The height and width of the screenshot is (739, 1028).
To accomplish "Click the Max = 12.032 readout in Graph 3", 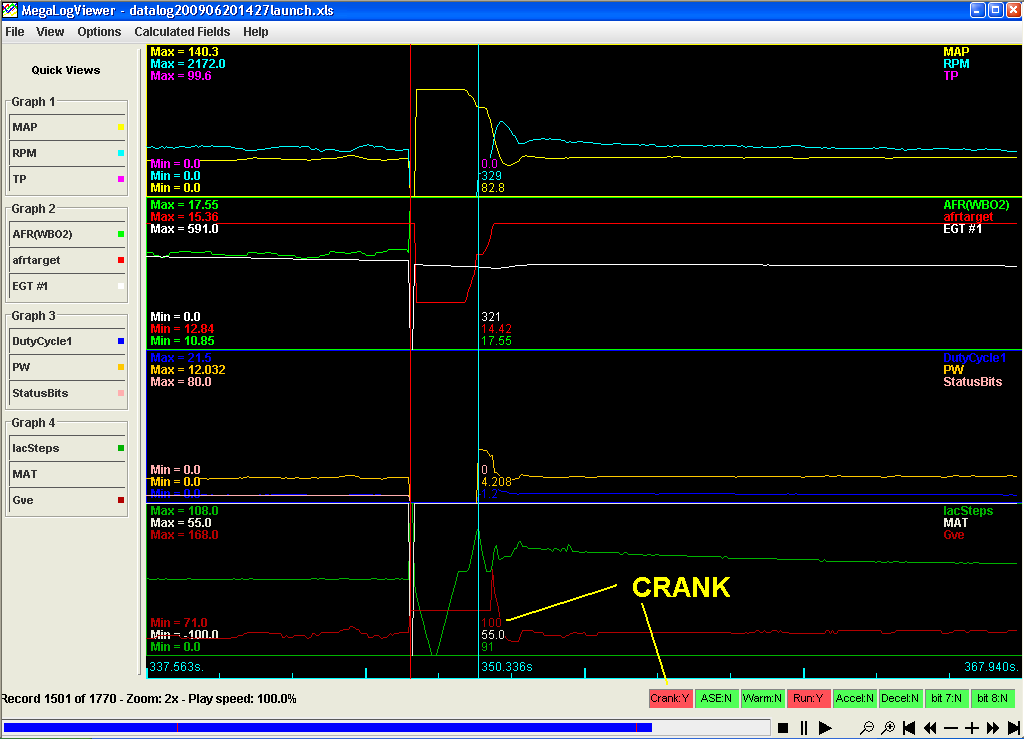I will pyautogui.click(x=188, y=370).
